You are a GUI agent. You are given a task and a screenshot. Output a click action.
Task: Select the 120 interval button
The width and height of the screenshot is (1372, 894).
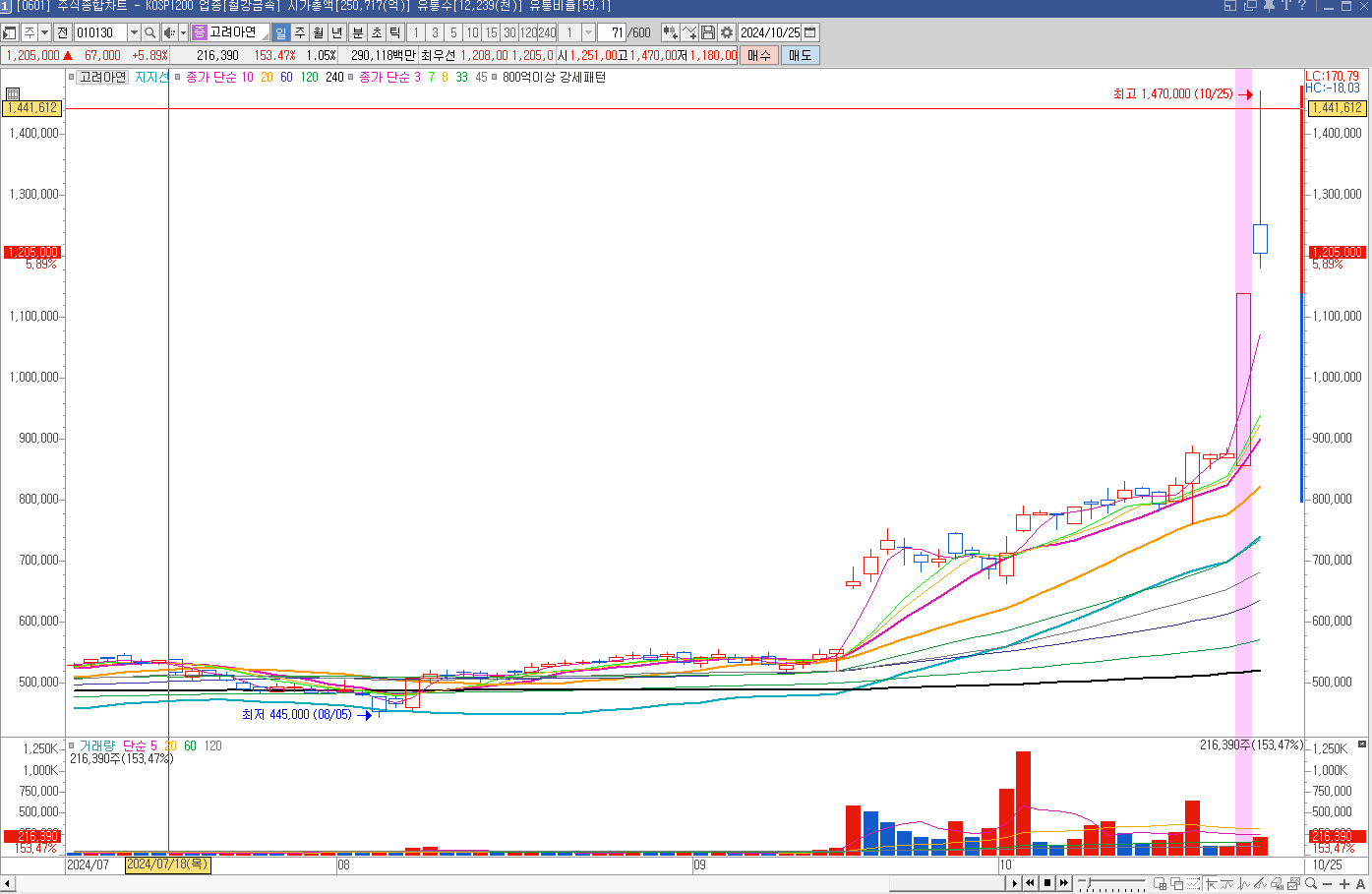point(528,32)
